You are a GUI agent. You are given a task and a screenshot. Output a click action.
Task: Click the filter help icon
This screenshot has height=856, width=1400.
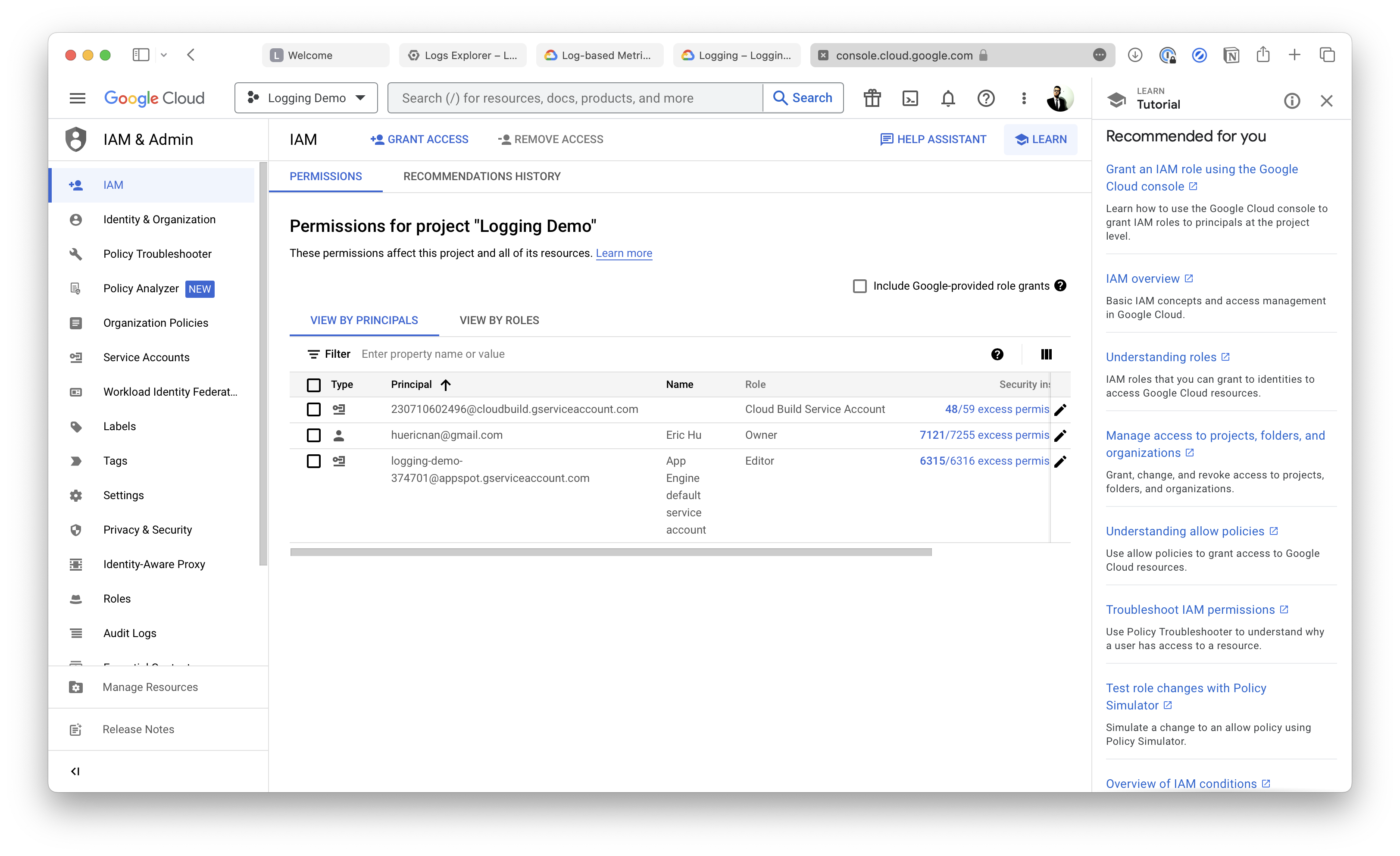(997, 354)
